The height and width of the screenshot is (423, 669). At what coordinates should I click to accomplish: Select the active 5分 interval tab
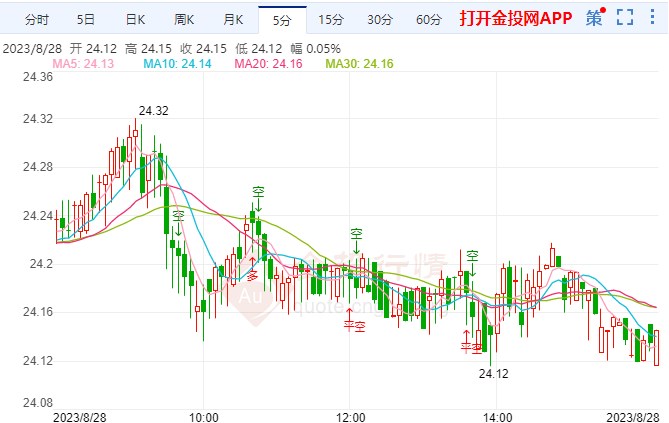point(280,19)
